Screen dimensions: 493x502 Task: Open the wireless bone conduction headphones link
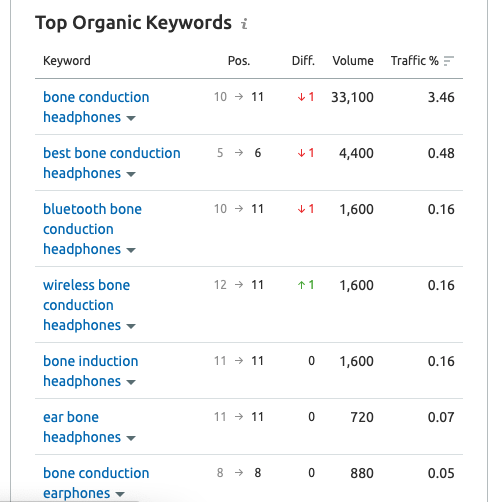[86, 305]
